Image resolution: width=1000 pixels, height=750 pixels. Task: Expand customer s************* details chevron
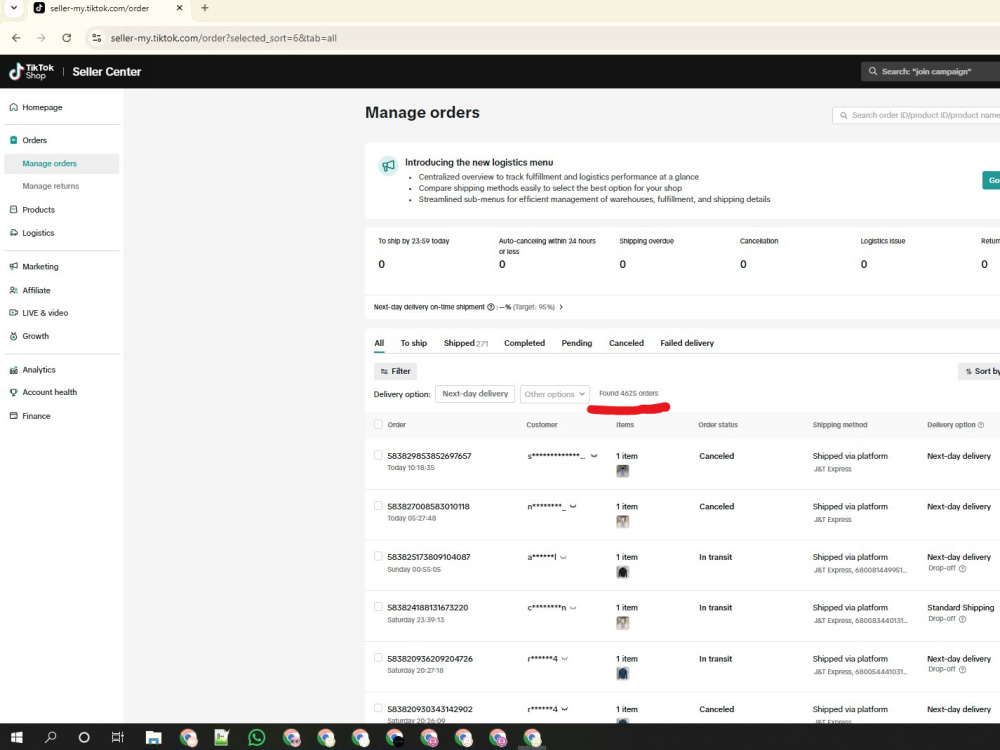(x=594, y=456)
